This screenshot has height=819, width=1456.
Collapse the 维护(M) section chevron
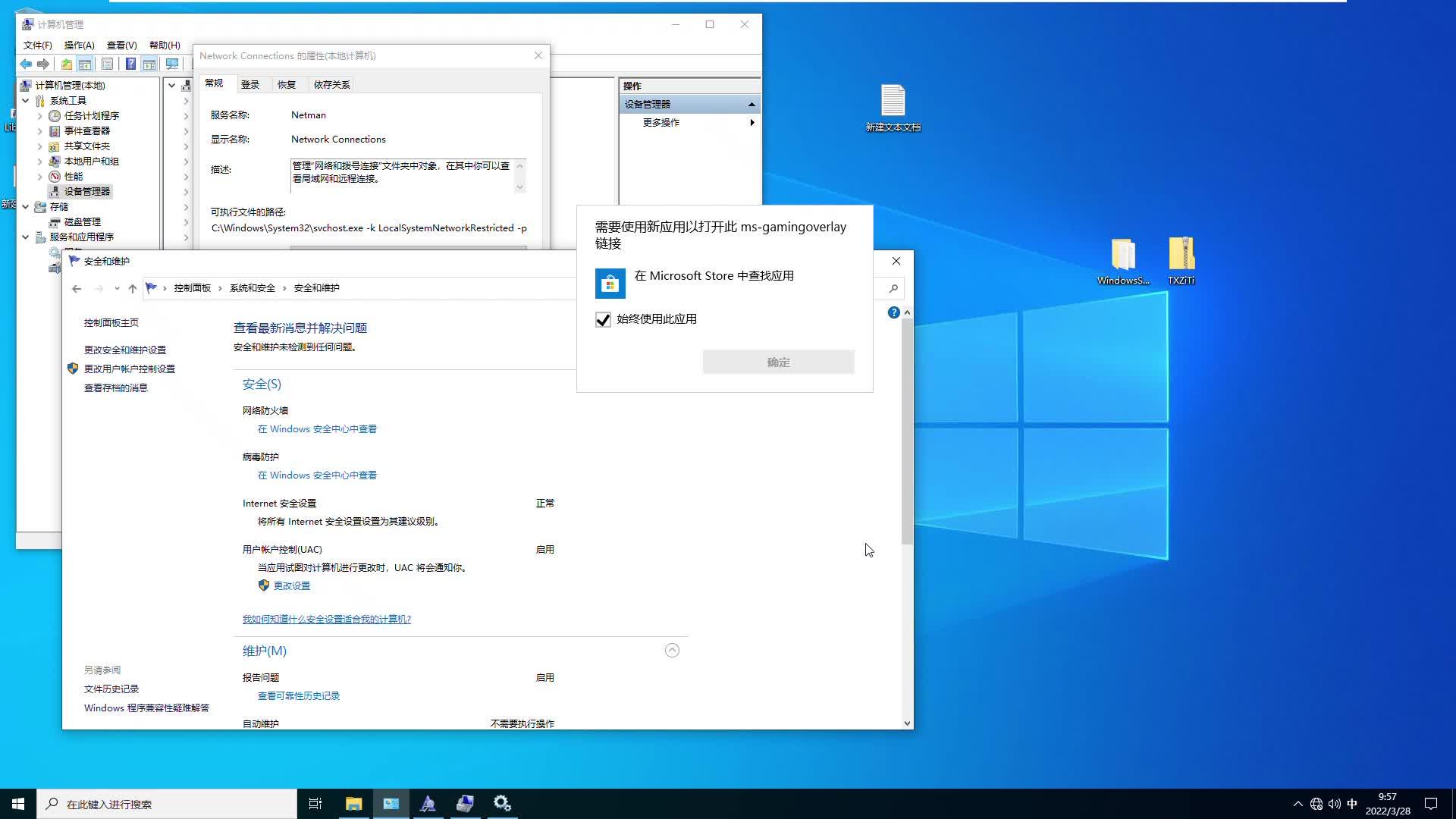[x=672, y=650]
